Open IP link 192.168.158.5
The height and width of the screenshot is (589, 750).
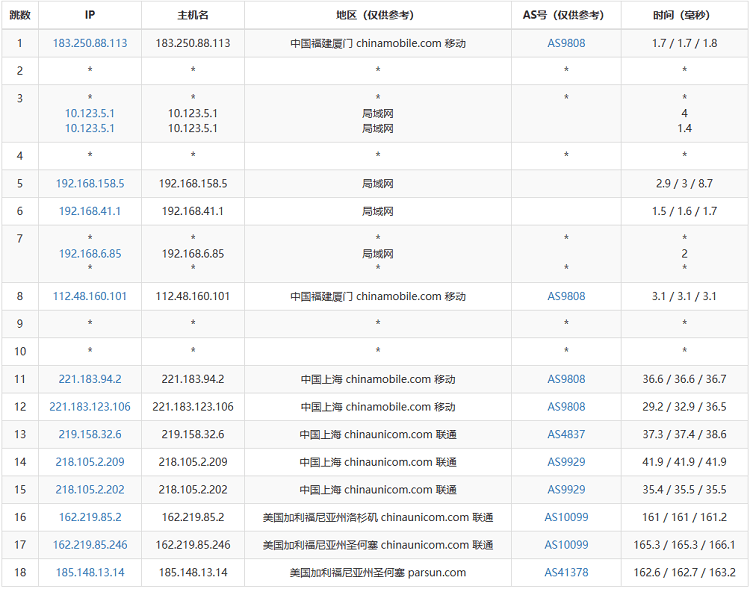[90, 183]
